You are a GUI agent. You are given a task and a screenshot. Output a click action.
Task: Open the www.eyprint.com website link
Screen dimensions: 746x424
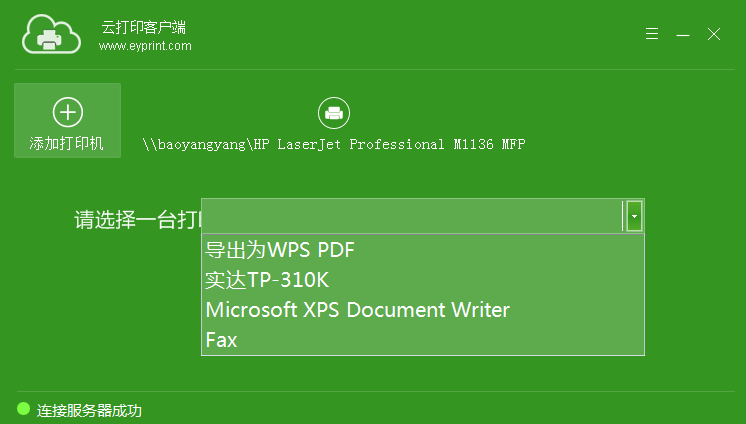145,46
